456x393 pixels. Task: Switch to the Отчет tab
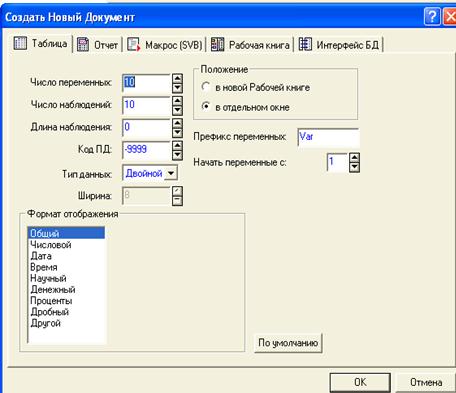pyautogui.click(x=97, y=45)
